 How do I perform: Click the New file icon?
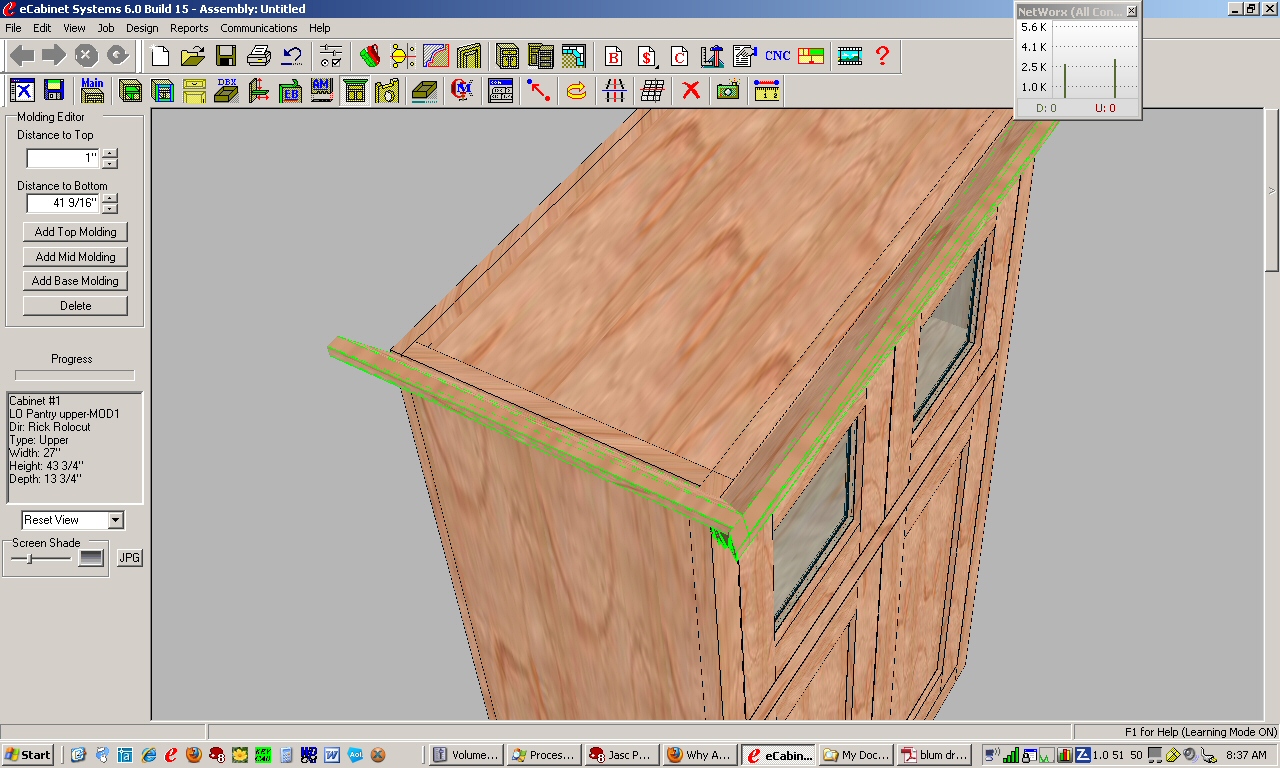pyautogui.click(x=160, y=56)
